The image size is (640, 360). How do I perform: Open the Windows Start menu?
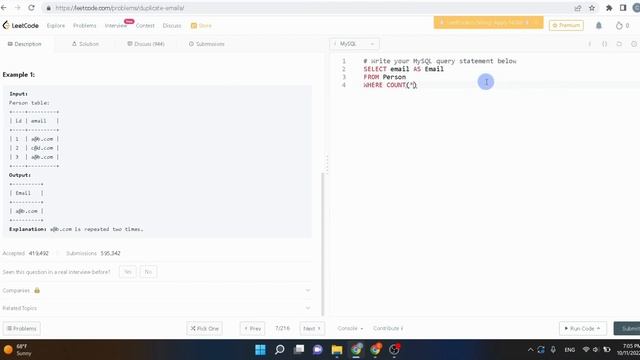click(260, 350)
